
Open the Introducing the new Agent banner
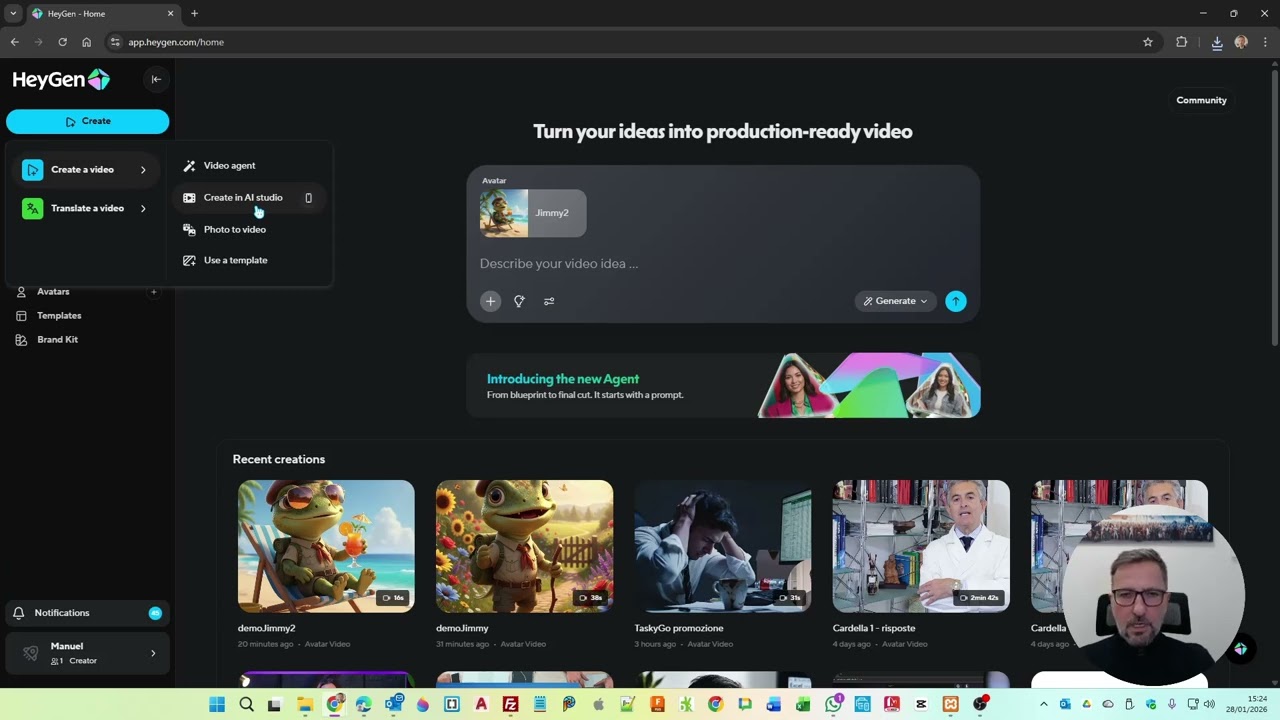point(723,386)
